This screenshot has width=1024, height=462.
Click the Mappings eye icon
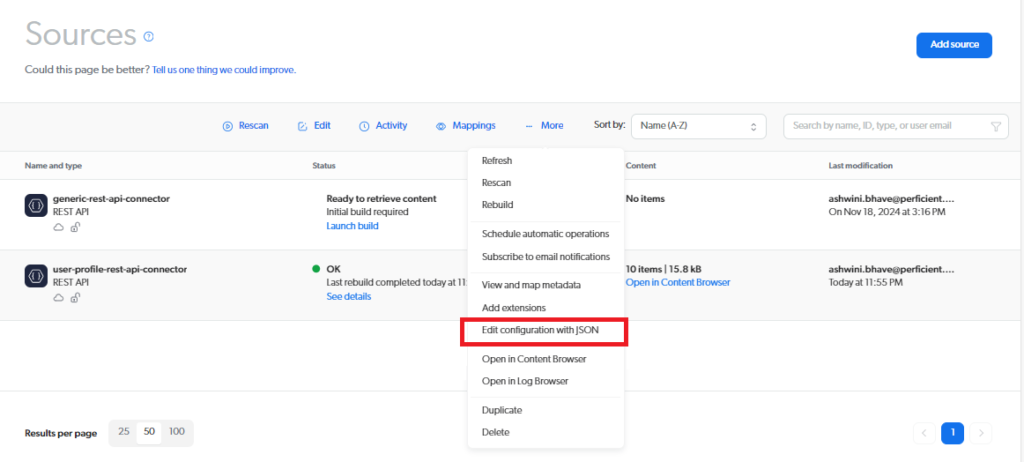(x=441, y=126)
